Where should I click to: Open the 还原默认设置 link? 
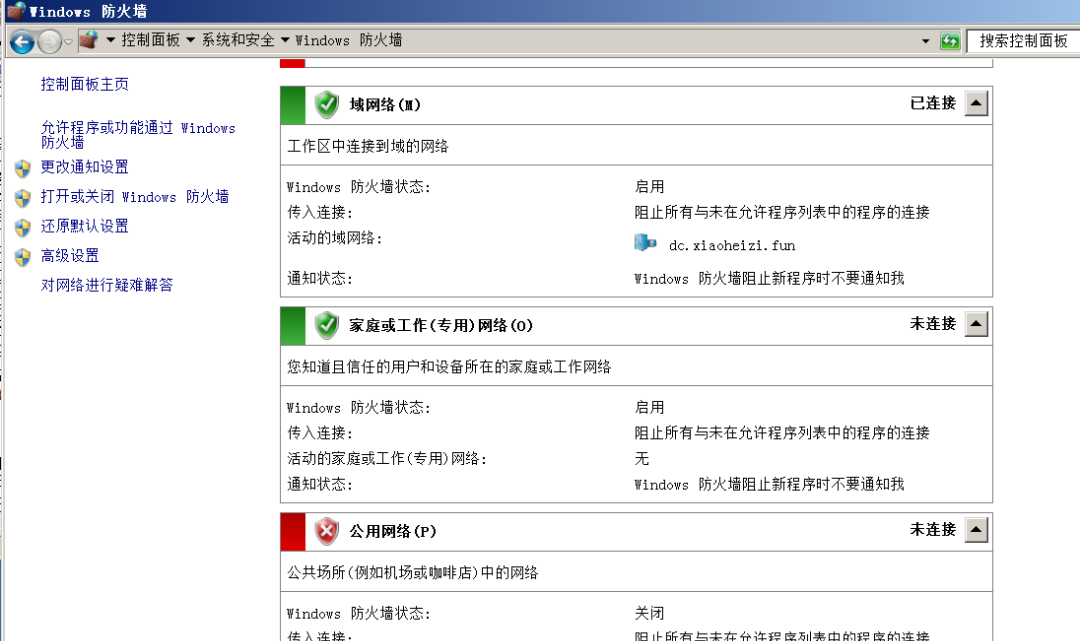85,226
